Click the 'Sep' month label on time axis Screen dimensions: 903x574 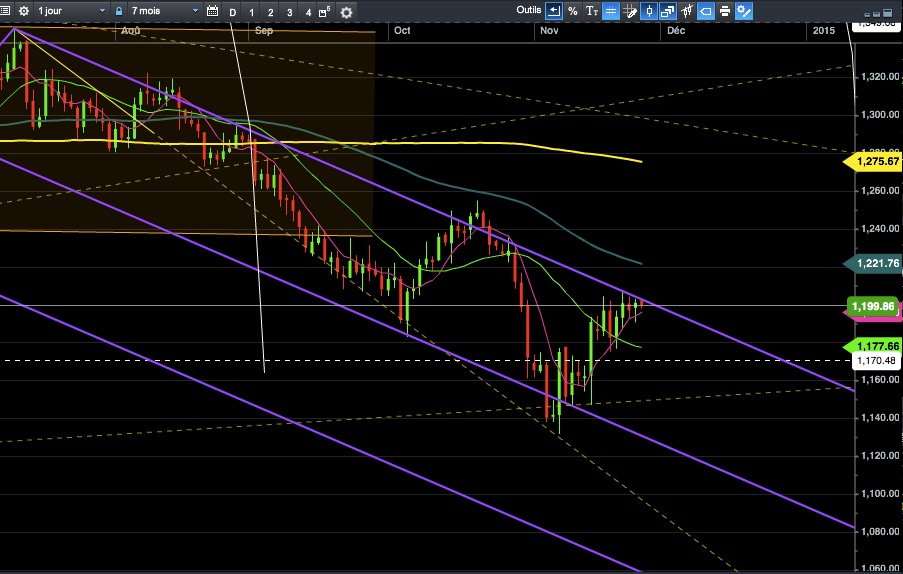(263, 31)
